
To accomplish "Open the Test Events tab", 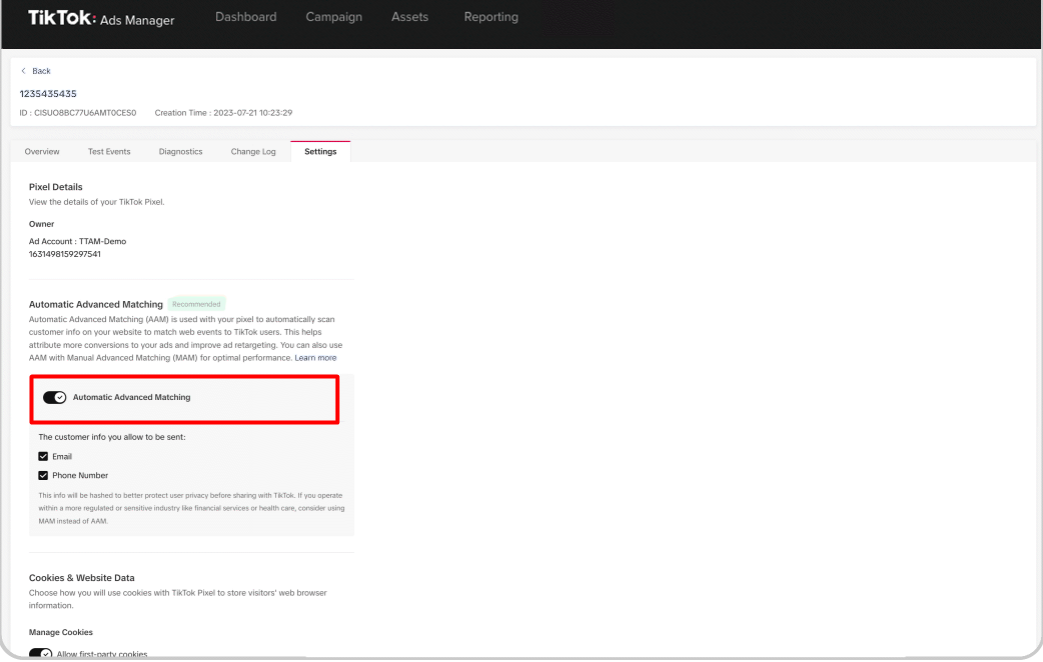I will (x=109, y=152).
